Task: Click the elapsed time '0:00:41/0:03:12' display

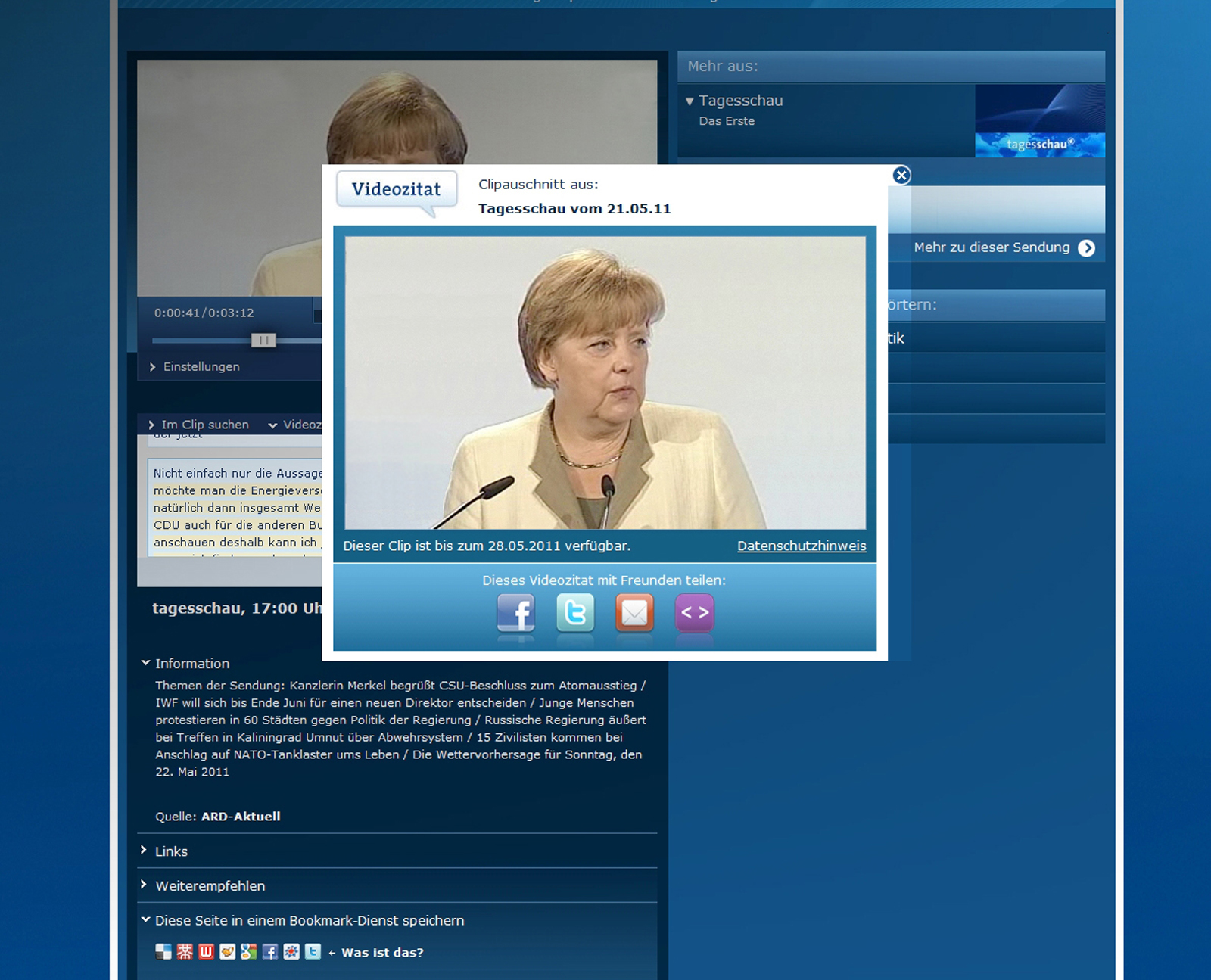Action: (x=204, y=313)
